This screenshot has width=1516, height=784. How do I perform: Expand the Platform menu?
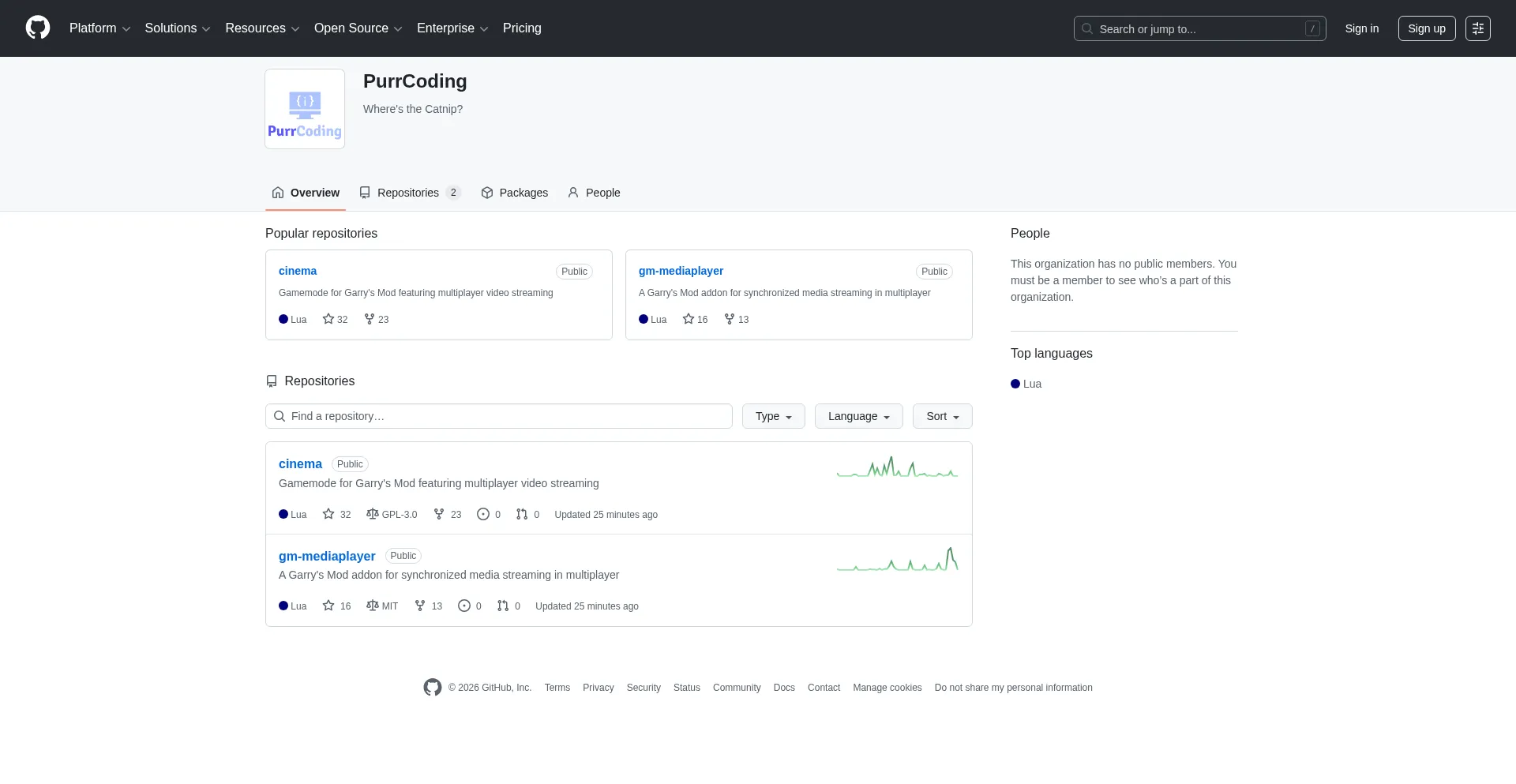coord(100,28)
